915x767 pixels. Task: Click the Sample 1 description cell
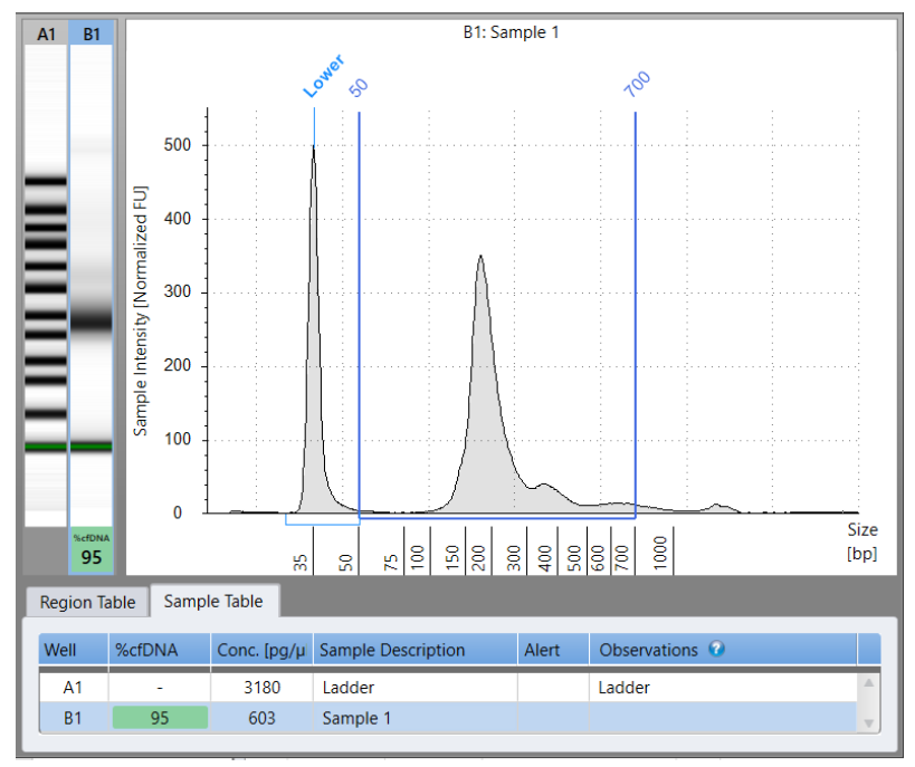(415, 718)
